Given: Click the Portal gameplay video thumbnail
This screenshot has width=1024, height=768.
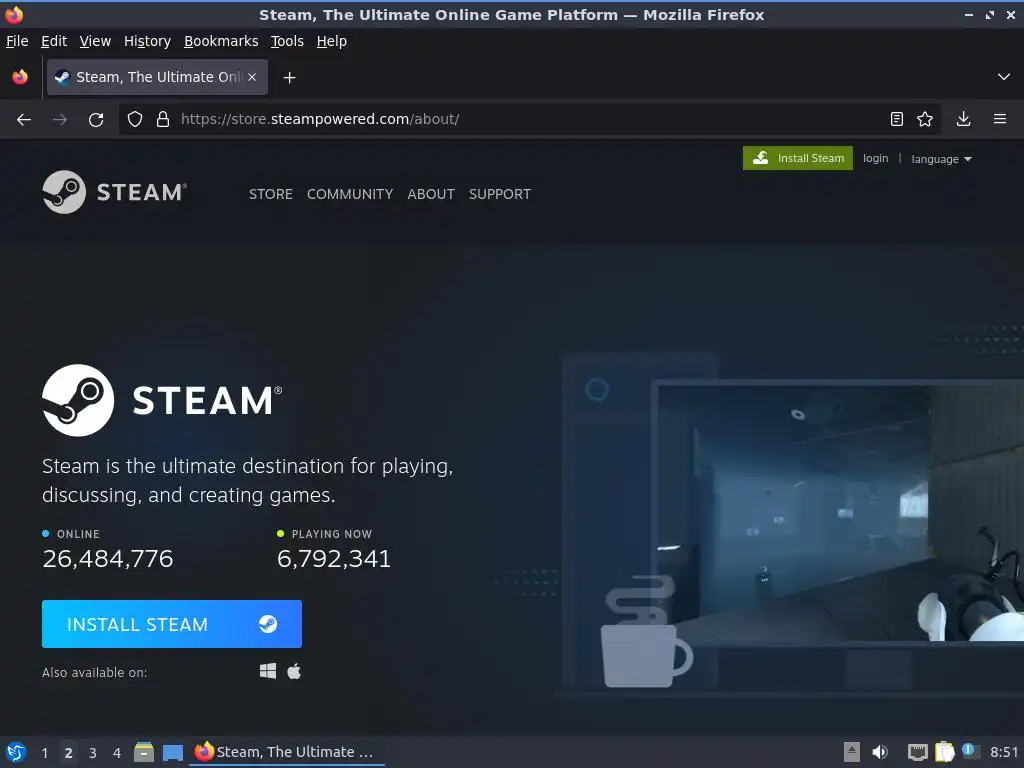Looking at the screenshot, I should pyautogui.click(x=840, y=513).
